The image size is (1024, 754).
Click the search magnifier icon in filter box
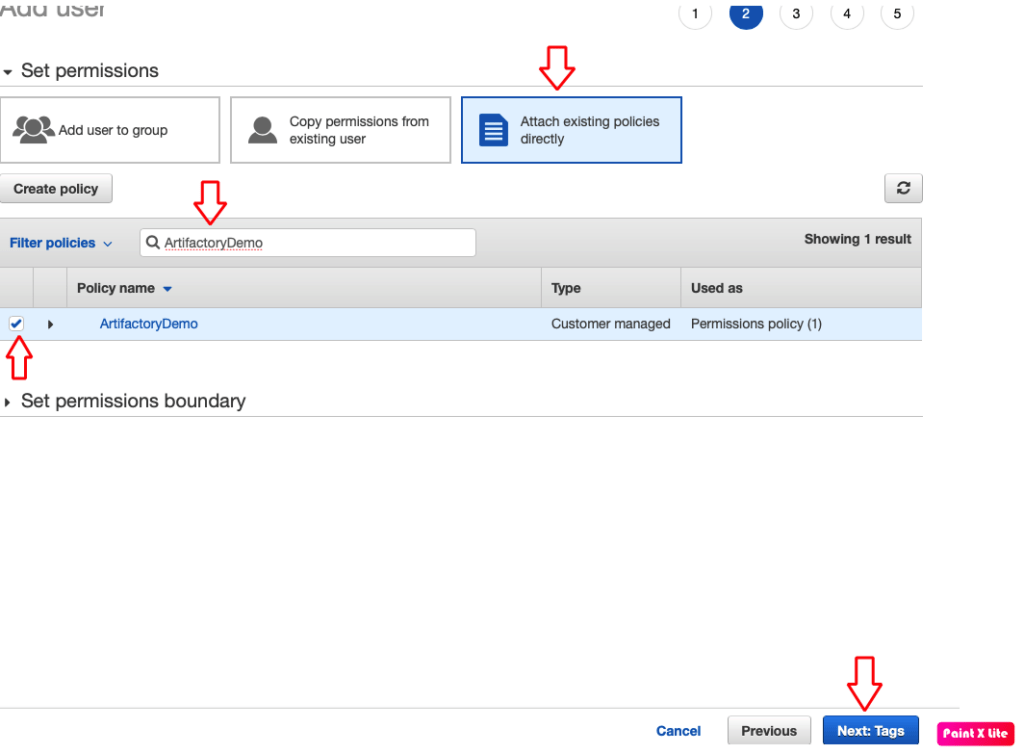pos(152,242)
